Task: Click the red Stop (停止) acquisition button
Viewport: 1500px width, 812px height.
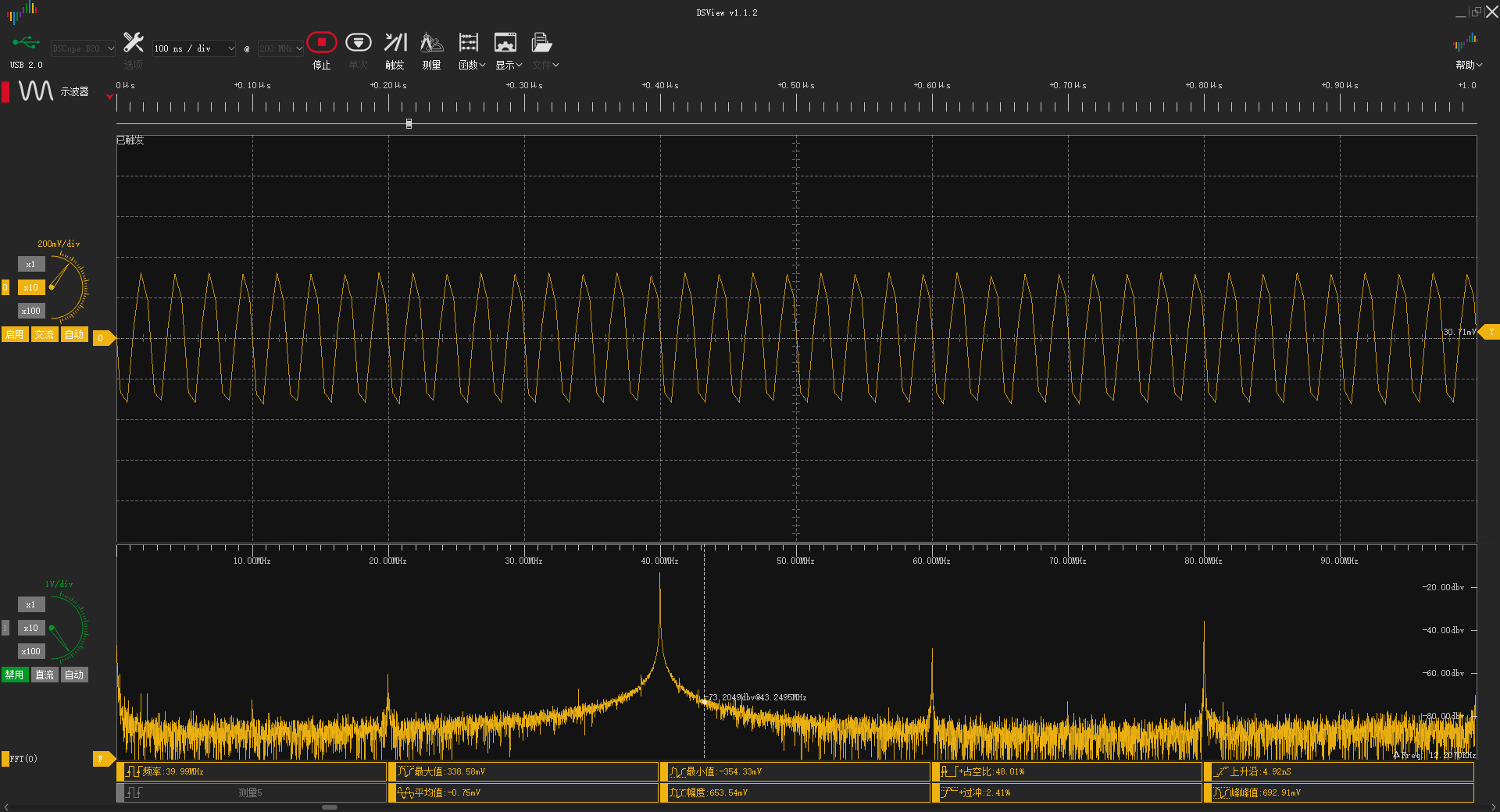Action: [321, 42]
